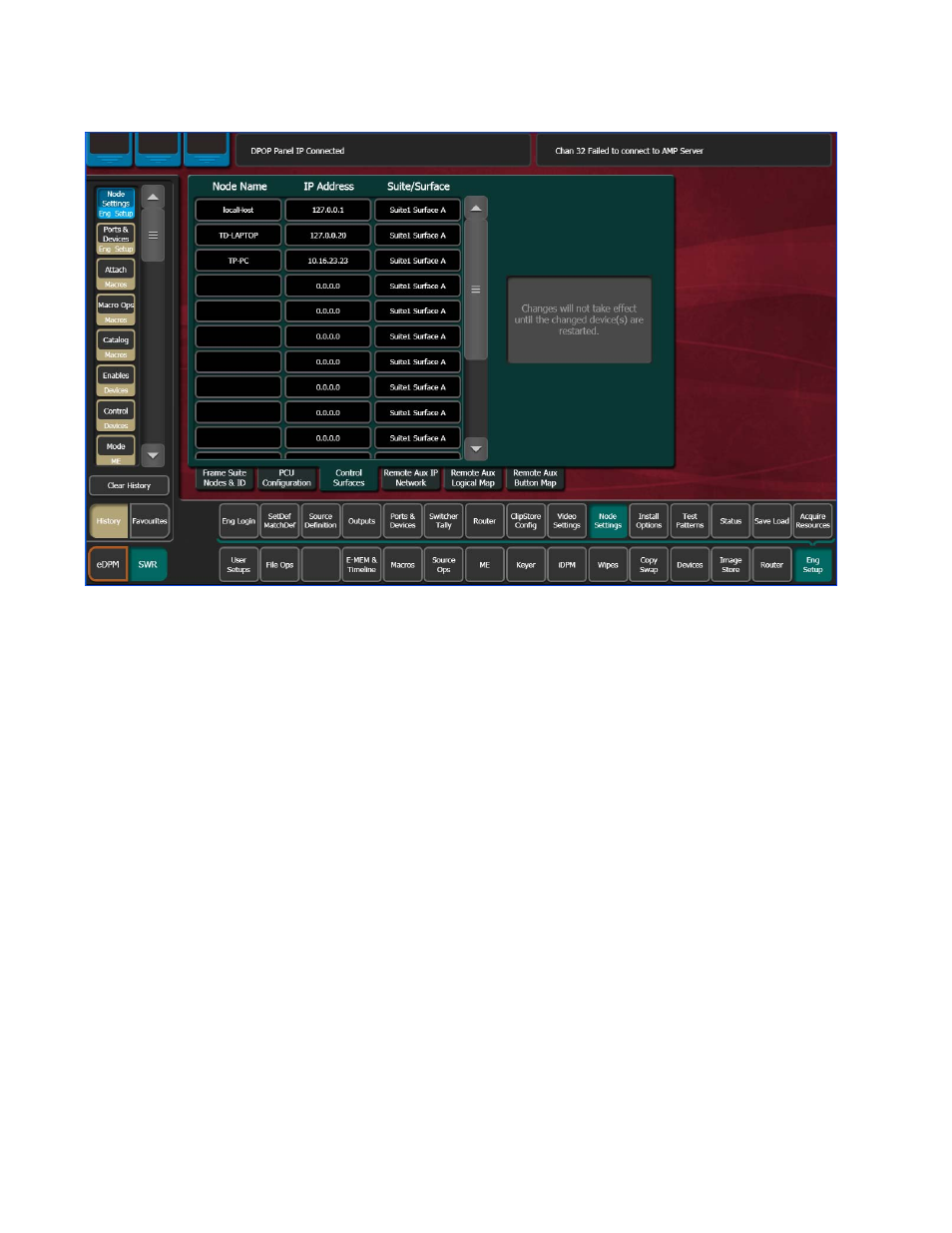Edit TD-LAPTOP node name field
The height and width of the screenshot is (1233, 952).
pos(238,236)
